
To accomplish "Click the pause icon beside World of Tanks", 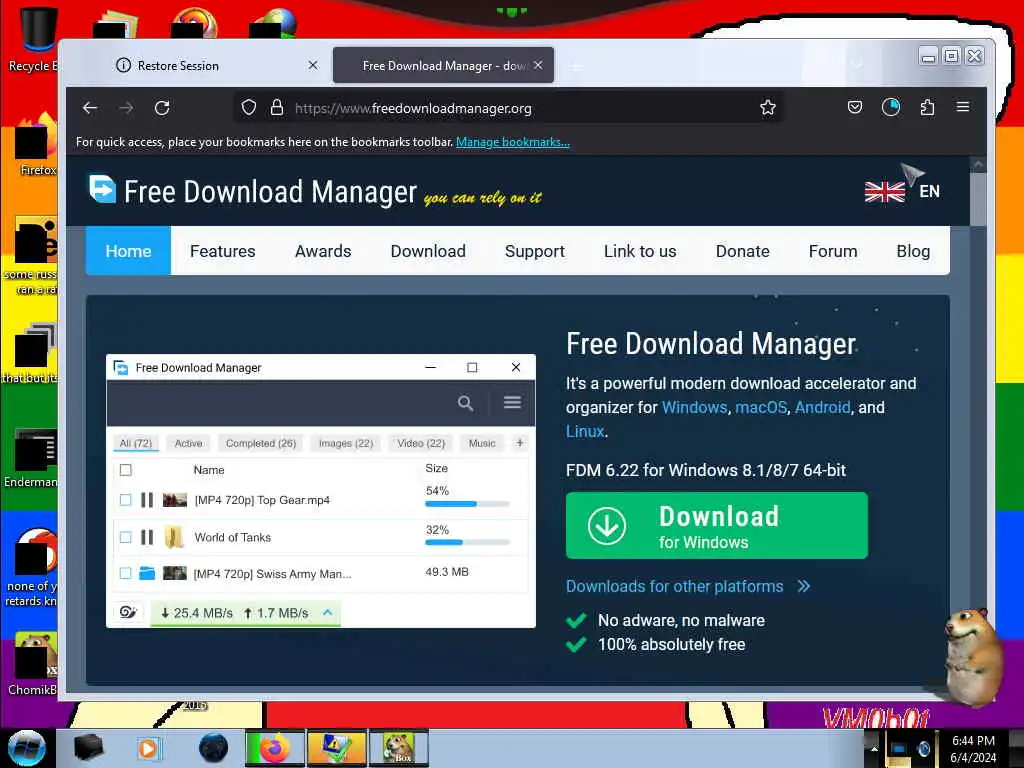I will (147, 537).
